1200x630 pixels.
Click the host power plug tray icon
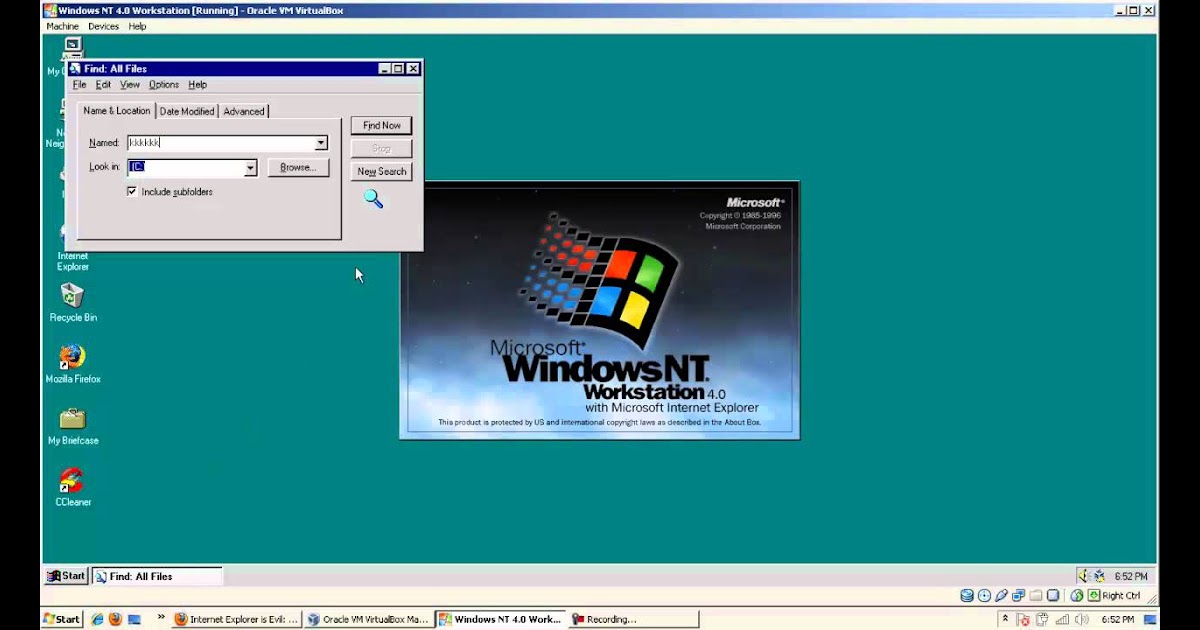1041,619
